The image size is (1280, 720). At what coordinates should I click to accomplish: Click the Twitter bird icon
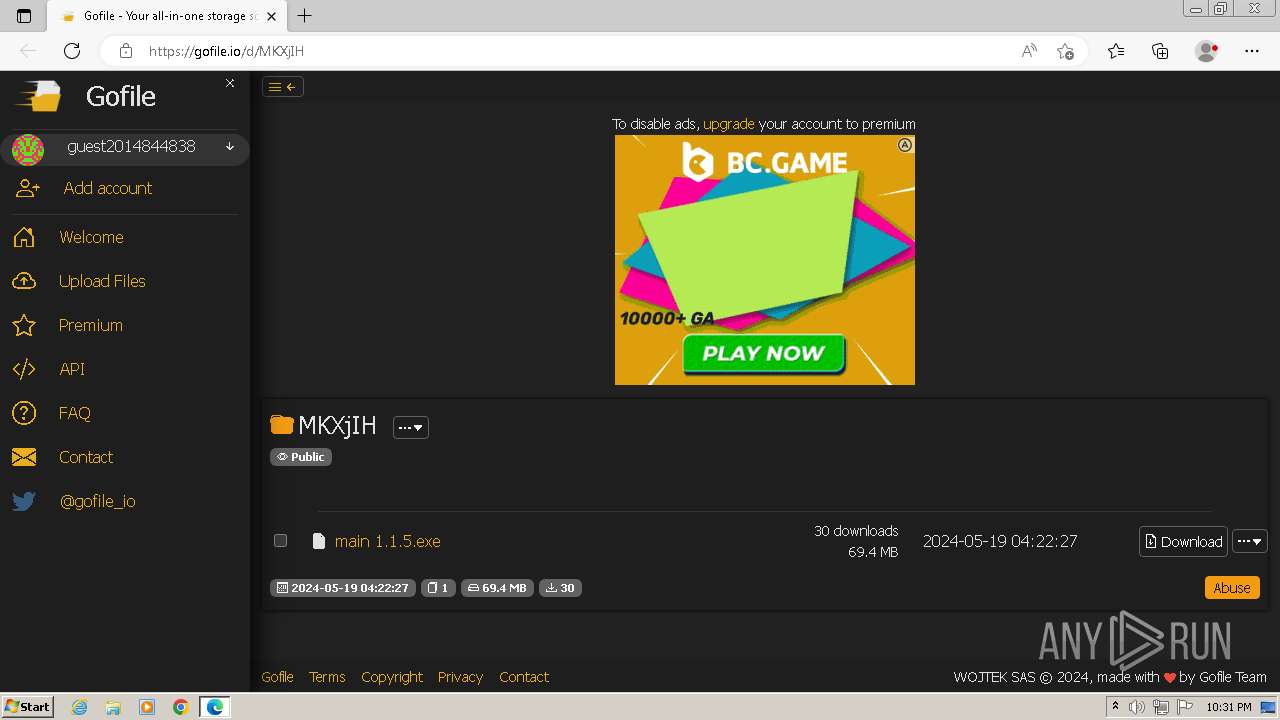pyautogui.click(x=24, y=501)
